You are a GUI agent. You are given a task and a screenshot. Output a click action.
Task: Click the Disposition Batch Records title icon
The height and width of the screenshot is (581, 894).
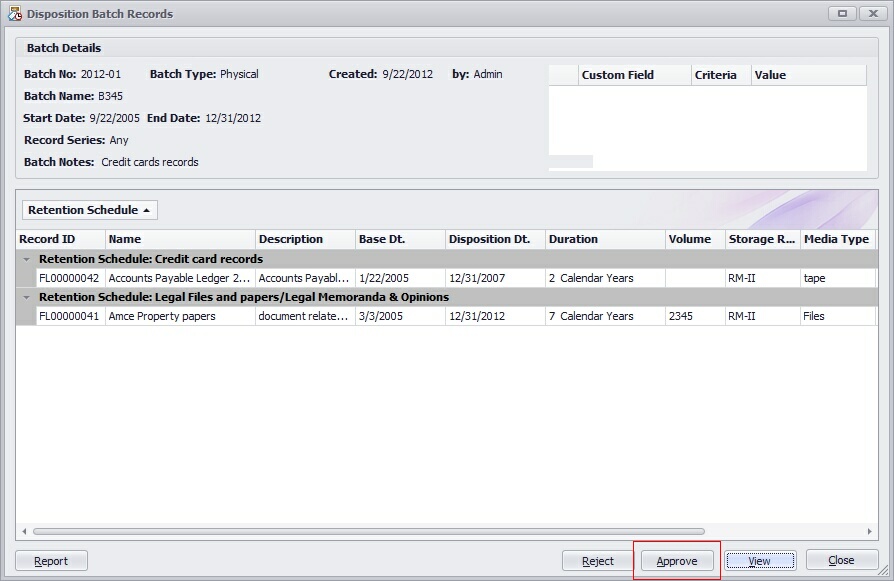[x=14, y=14]
